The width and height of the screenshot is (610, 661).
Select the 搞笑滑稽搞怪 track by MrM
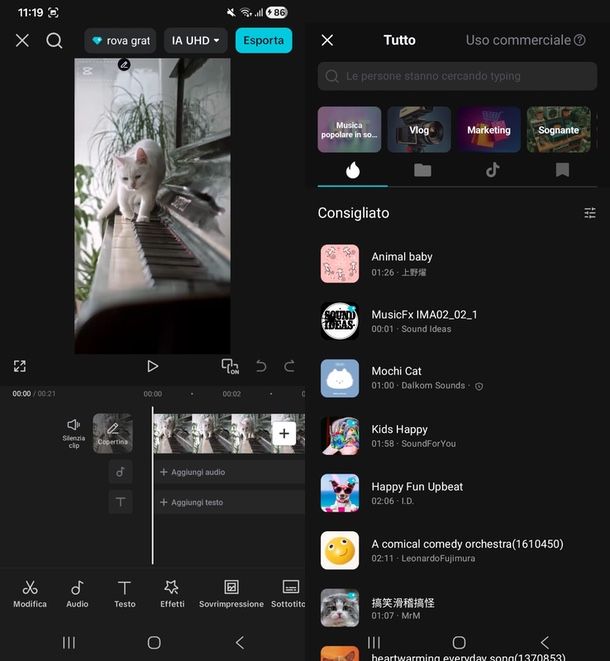tap(457, 608)
